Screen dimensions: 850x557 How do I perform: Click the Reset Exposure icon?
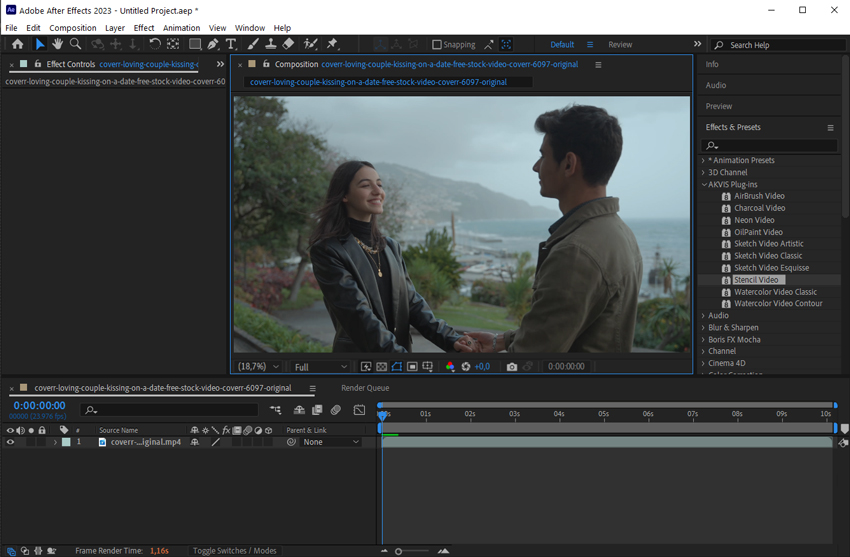(466, 367)
